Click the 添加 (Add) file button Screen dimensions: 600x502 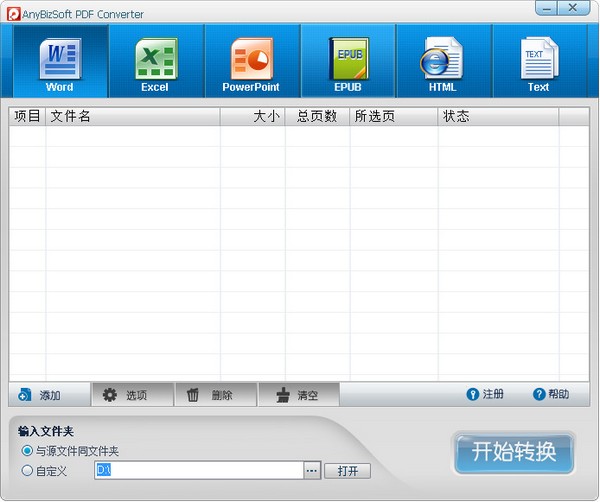coord(42,395)
